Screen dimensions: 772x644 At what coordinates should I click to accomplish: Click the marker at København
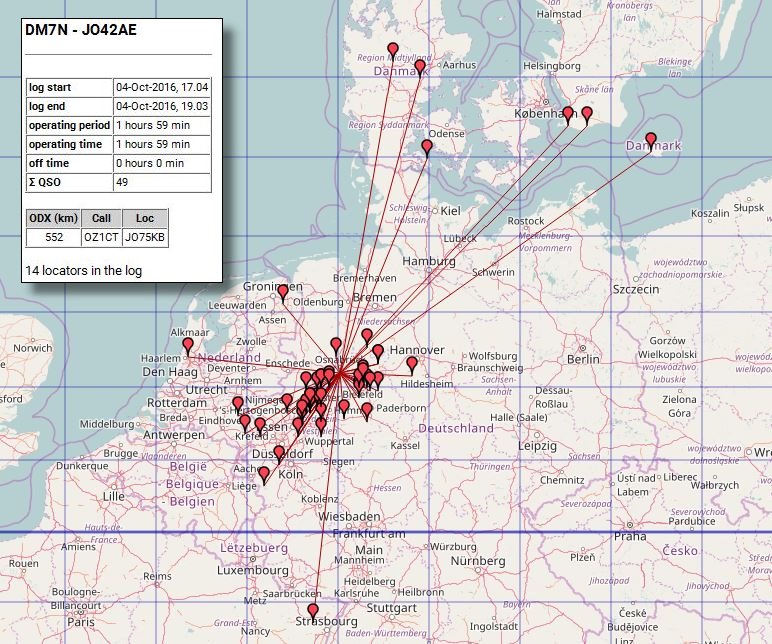click(x=568, y=113)
